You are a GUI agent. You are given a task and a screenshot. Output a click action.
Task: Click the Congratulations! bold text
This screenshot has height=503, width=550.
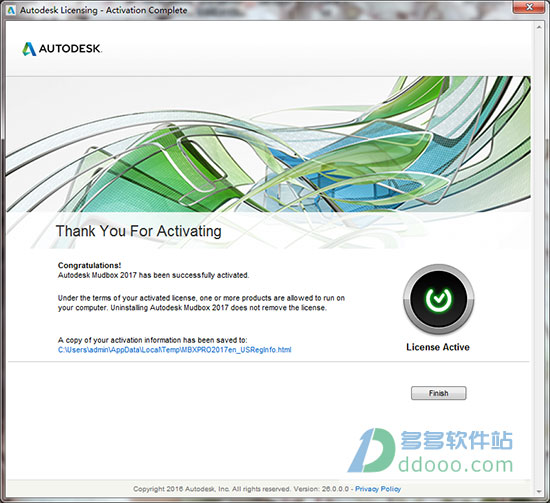(89, 265)
